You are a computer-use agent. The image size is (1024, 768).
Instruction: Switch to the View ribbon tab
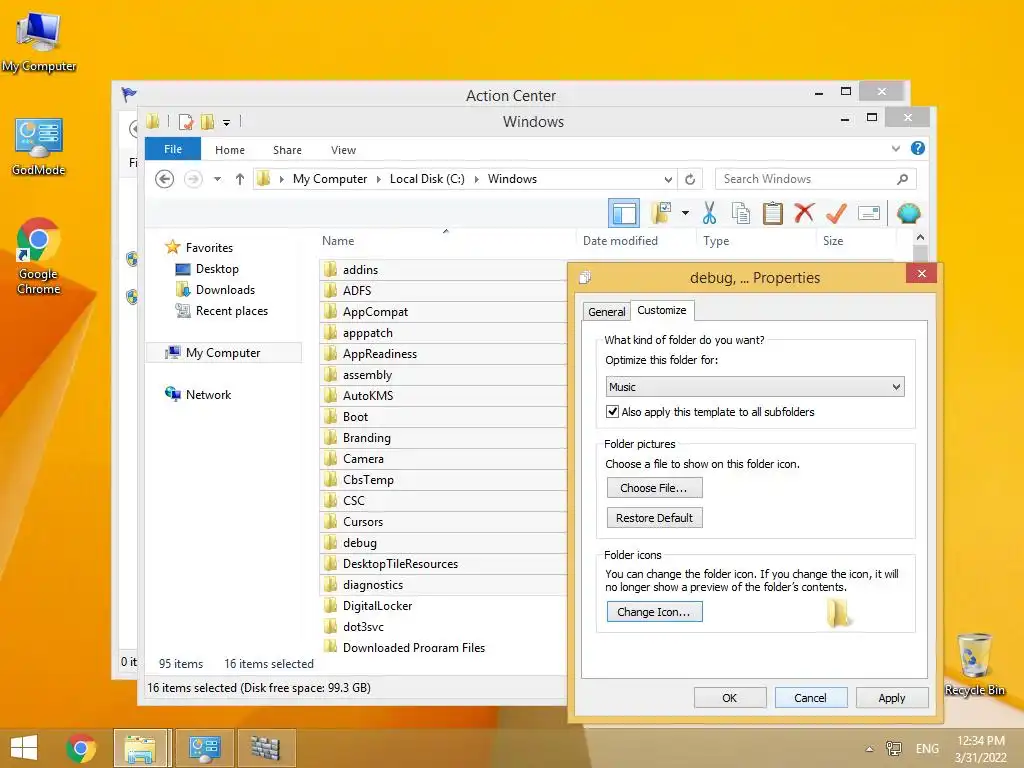[x=344, y=150]
